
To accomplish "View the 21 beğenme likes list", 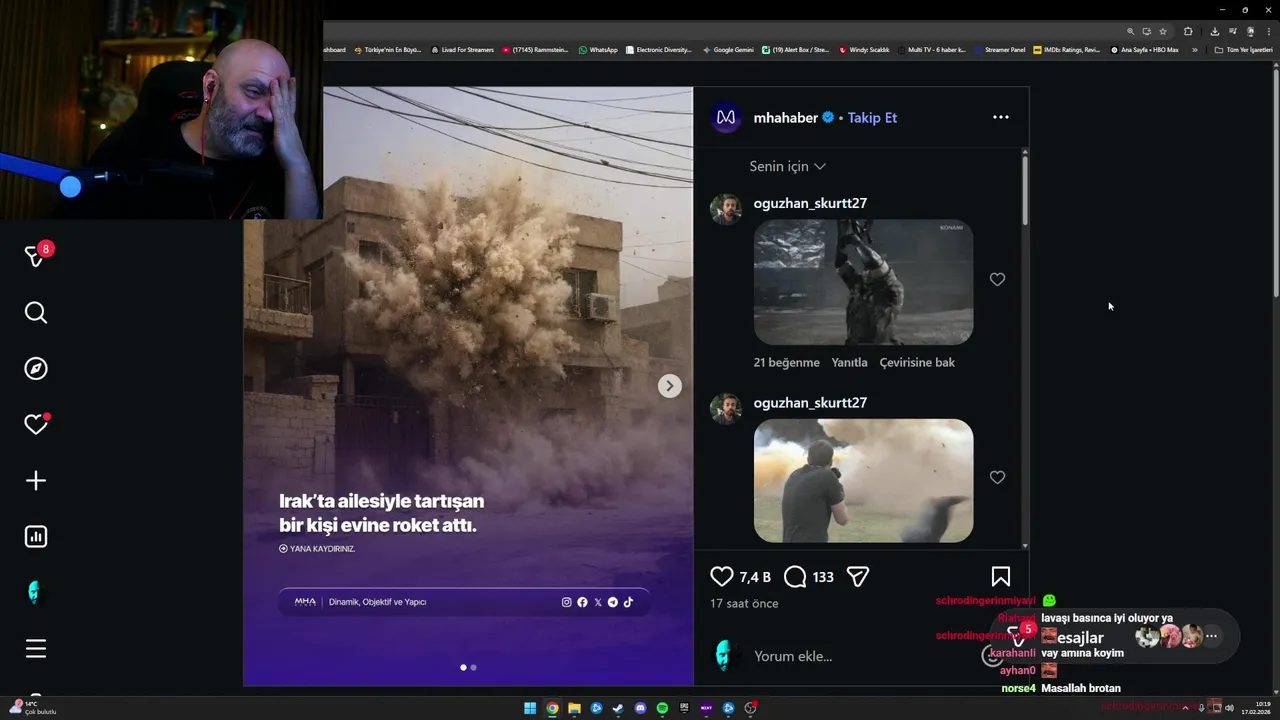I will pos(786,362).
